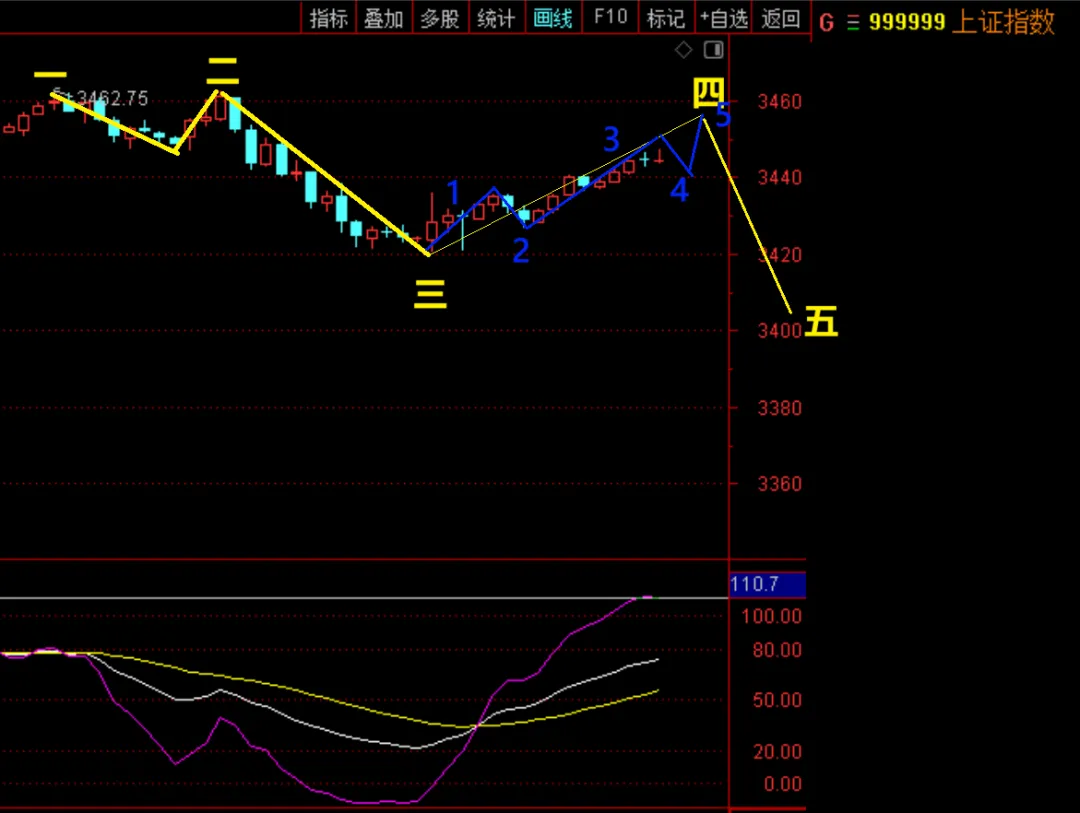Click the 3440 price axis label
The width and height of the screenshot is (1080, 813).
pos(780,178)
